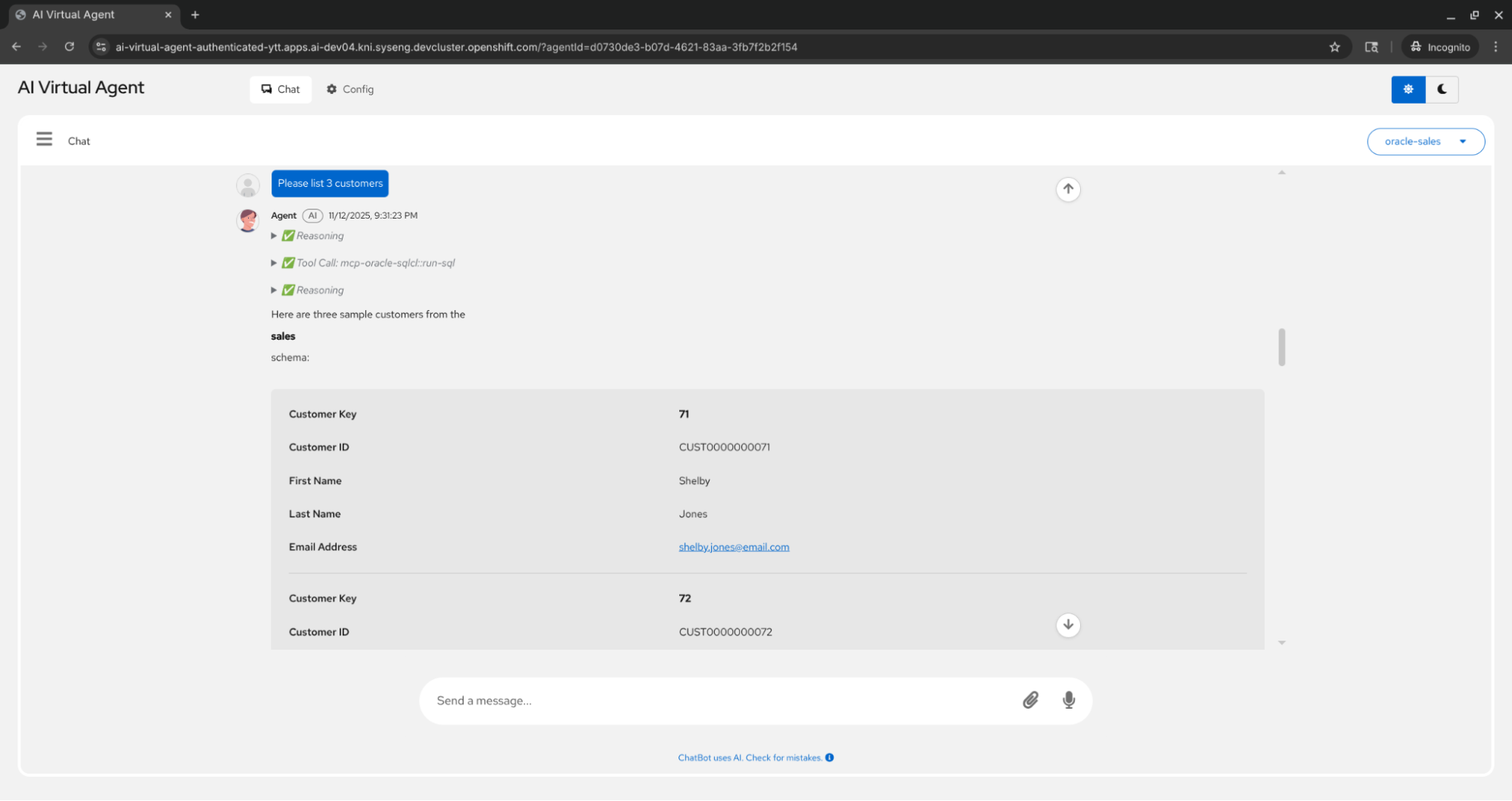Screen dimensions: 1512x801
Task: Click the agent avatar image
Action: (248, 220)
